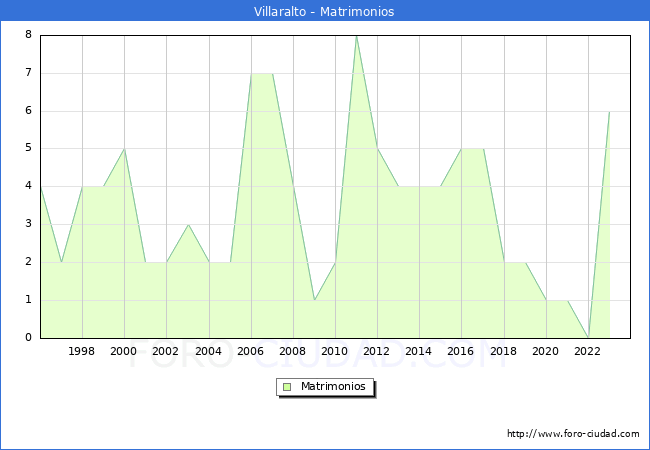Click the 2009 low data point at 1
The image size is (650, 450).
point(315,300)
